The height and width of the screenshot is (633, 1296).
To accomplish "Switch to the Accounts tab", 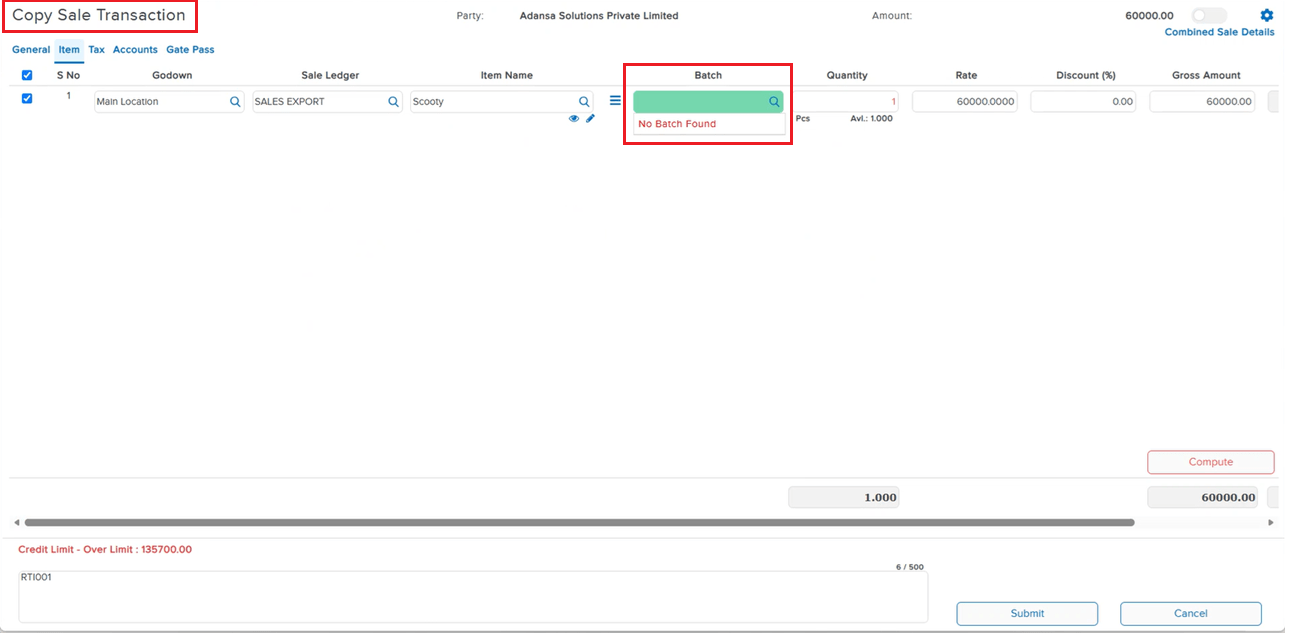I will (135, 49).
